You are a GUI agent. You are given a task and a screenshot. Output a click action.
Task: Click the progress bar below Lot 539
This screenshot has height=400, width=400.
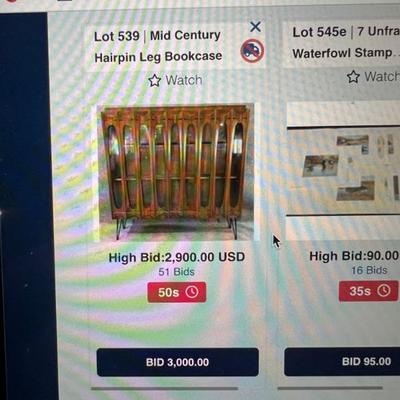point(165,388)
